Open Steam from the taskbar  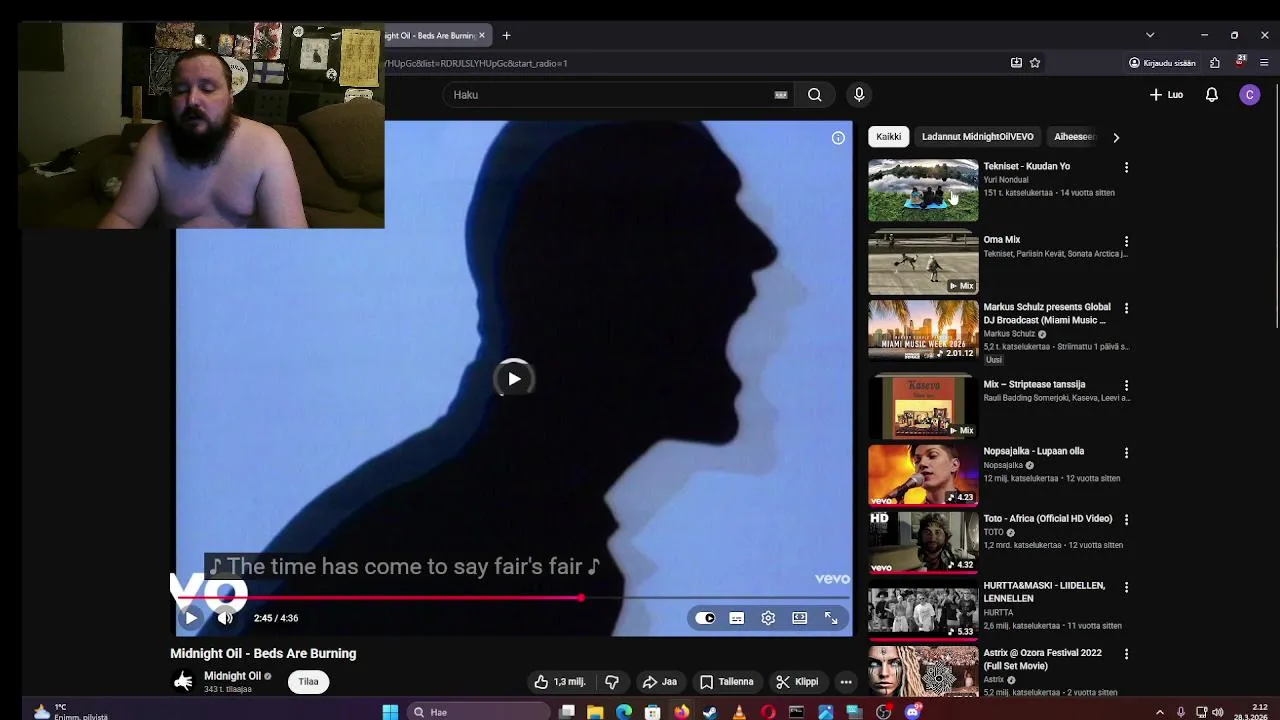point(710,712)
